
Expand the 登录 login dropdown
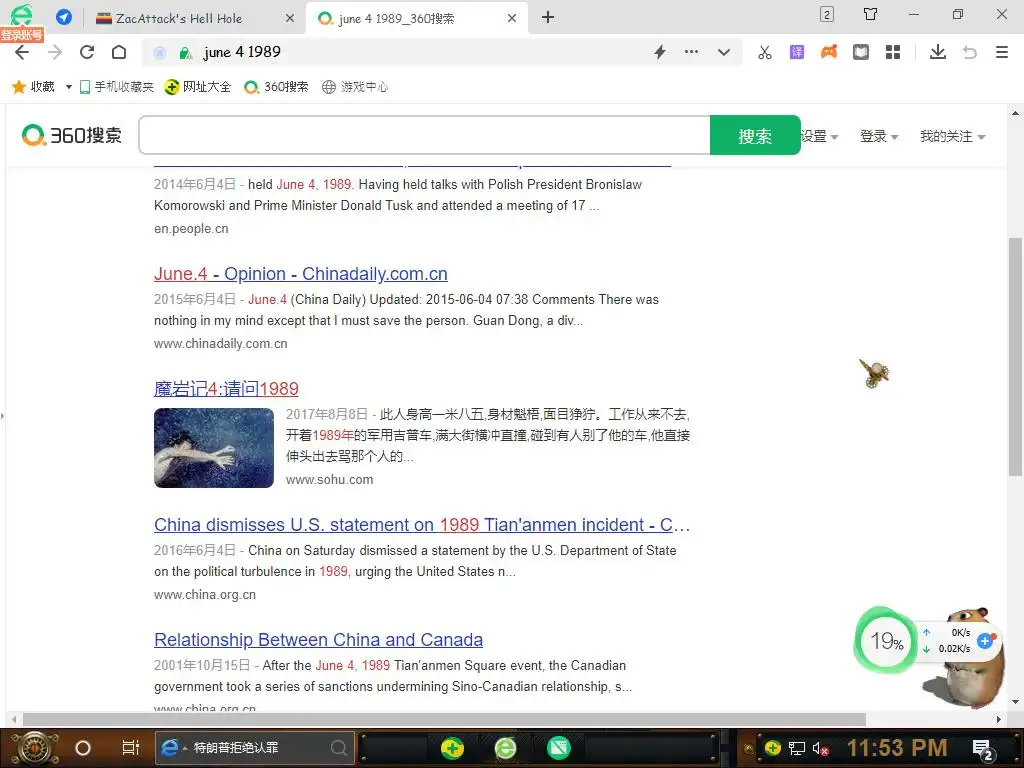[x=879, y=136]
